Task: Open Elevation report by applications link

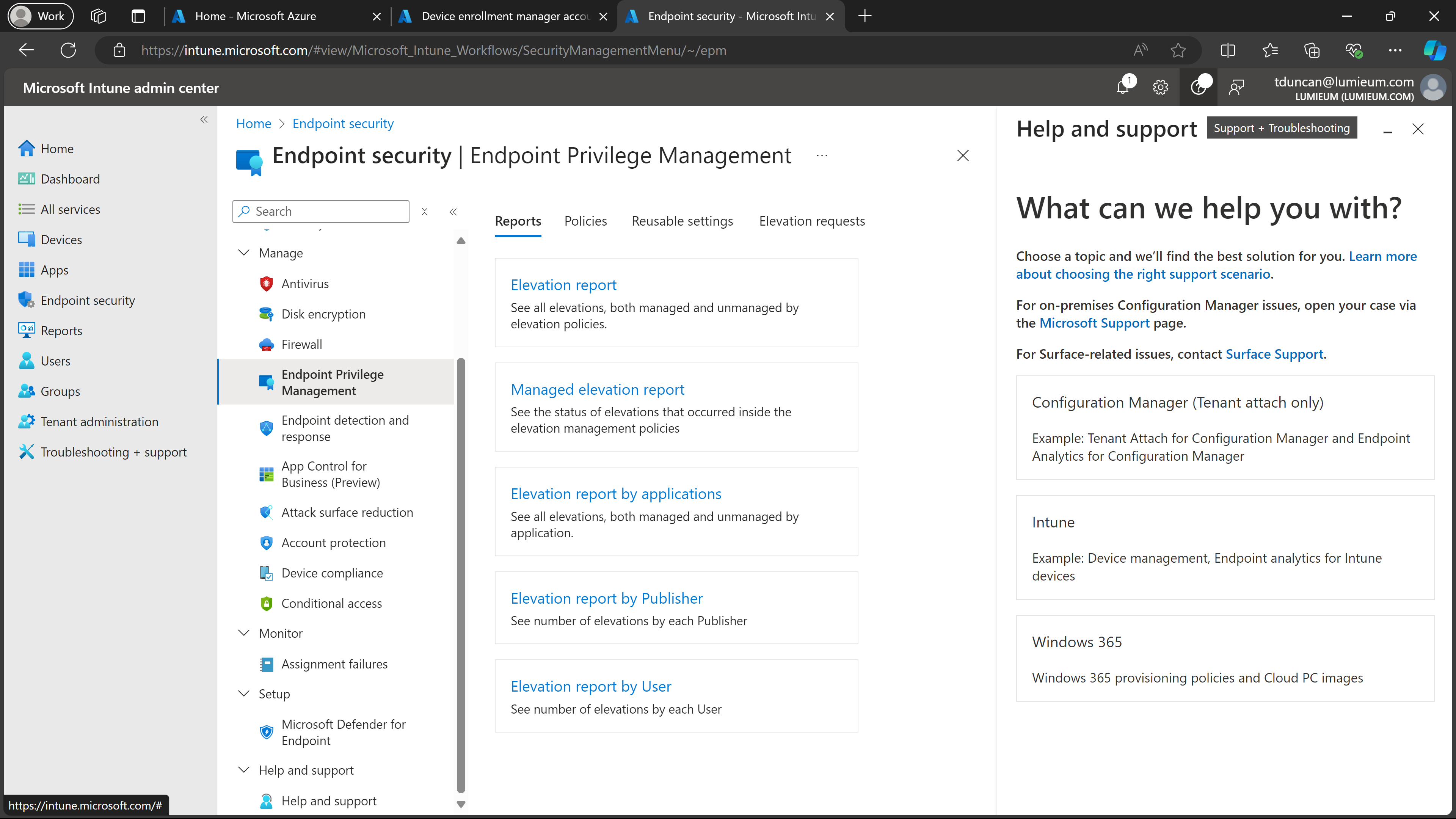Action: pyautogui.click(x=616, y=493)
